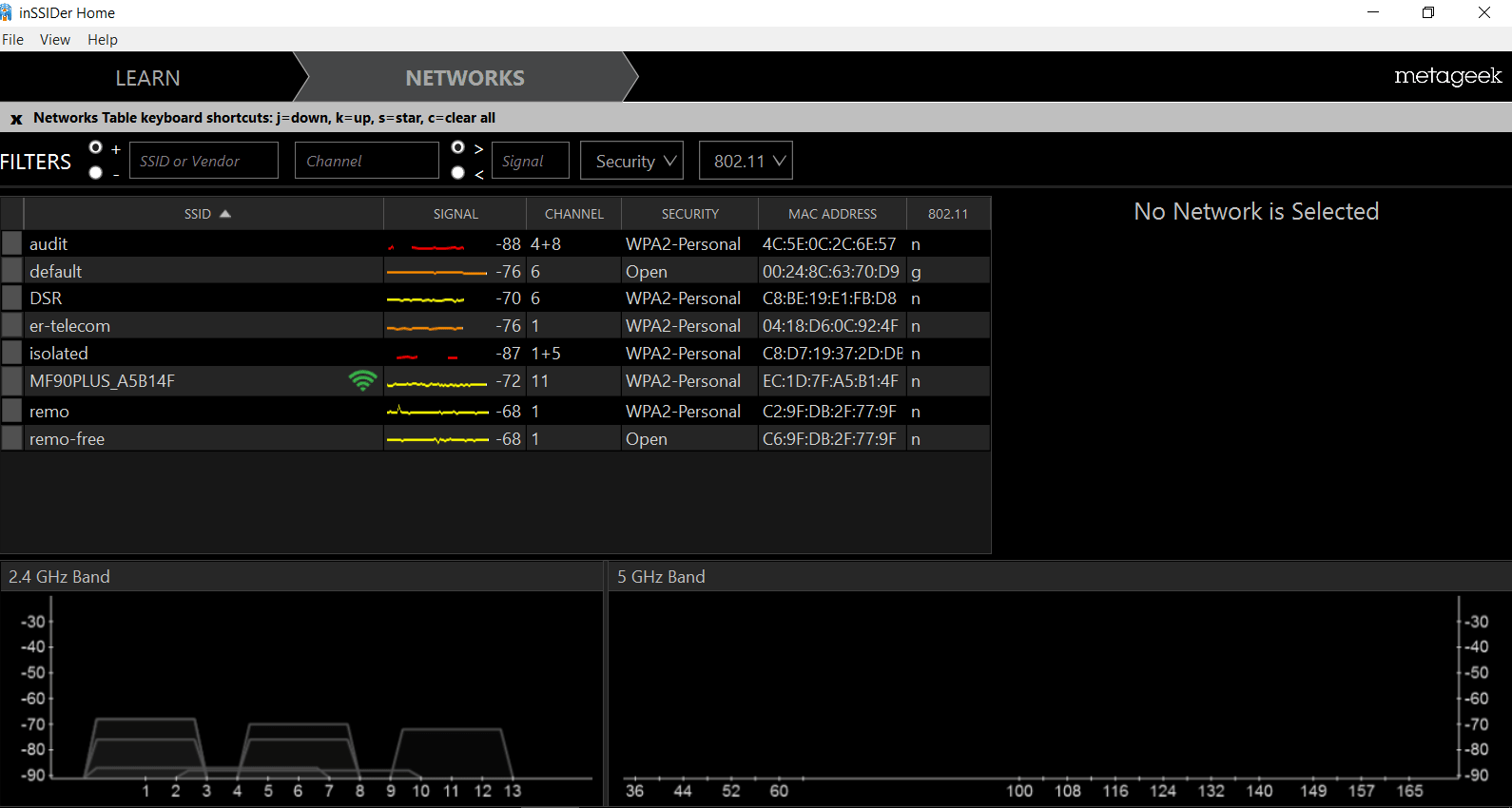Click MAC address 4C:5E:0C:2C:6E:57
This screenshot has width=1512, height=808.
[829, 244]
